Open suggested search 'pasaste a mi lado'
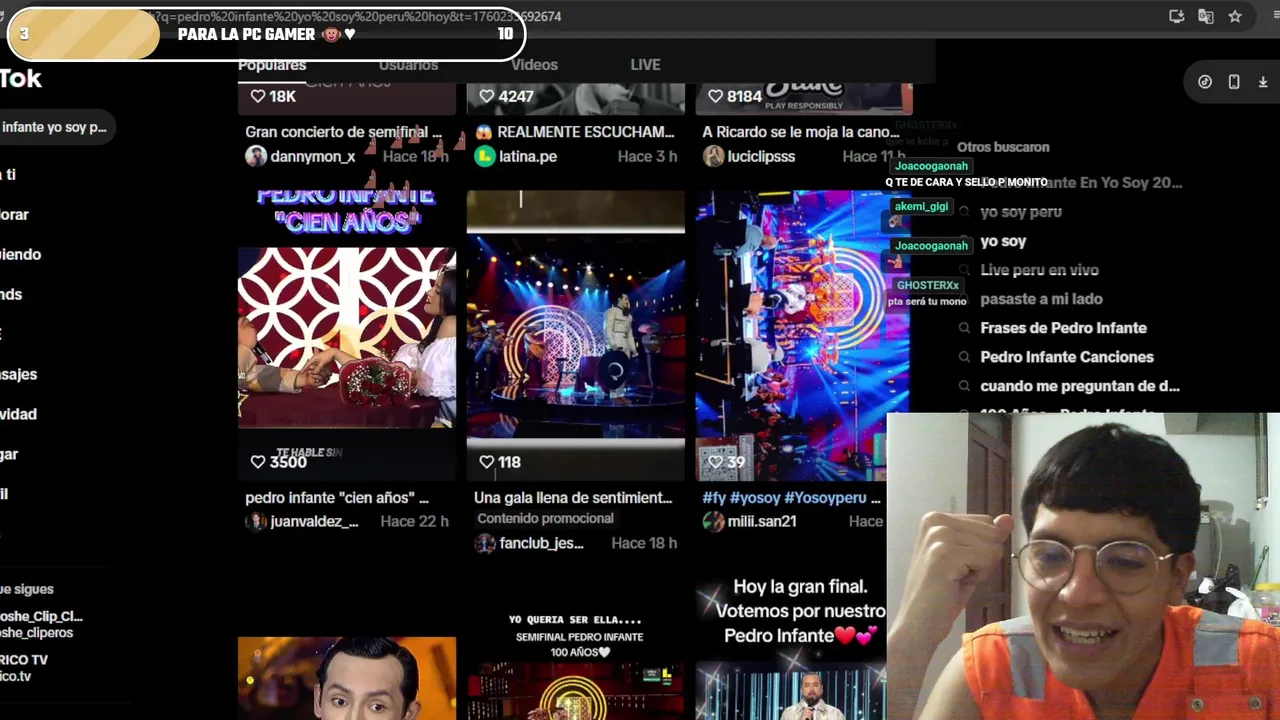Screen dimensions: 1280x720 pyautogui.click(x=1041, y=299)
